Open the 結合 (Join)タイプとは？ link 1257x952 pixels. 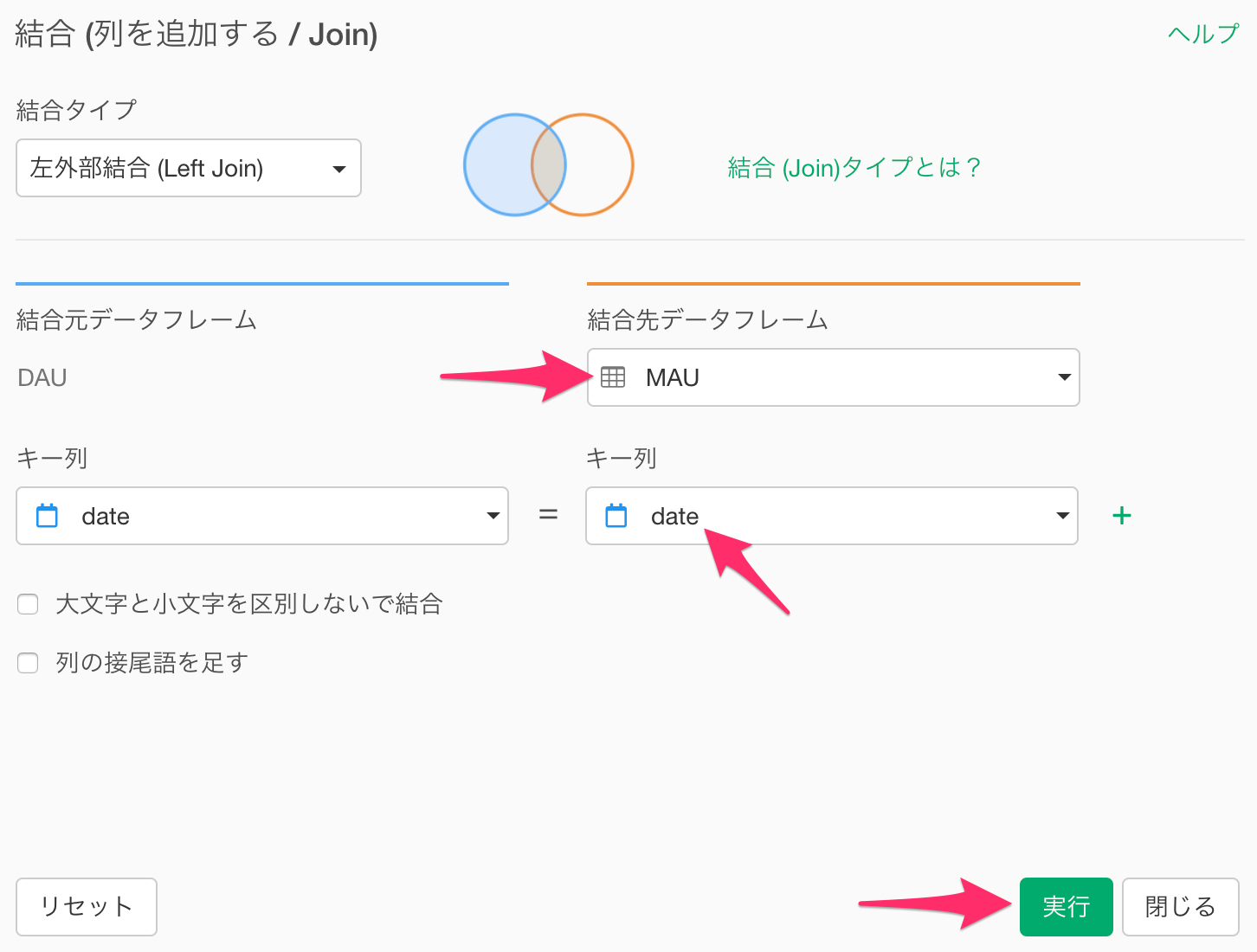(854, 167)
